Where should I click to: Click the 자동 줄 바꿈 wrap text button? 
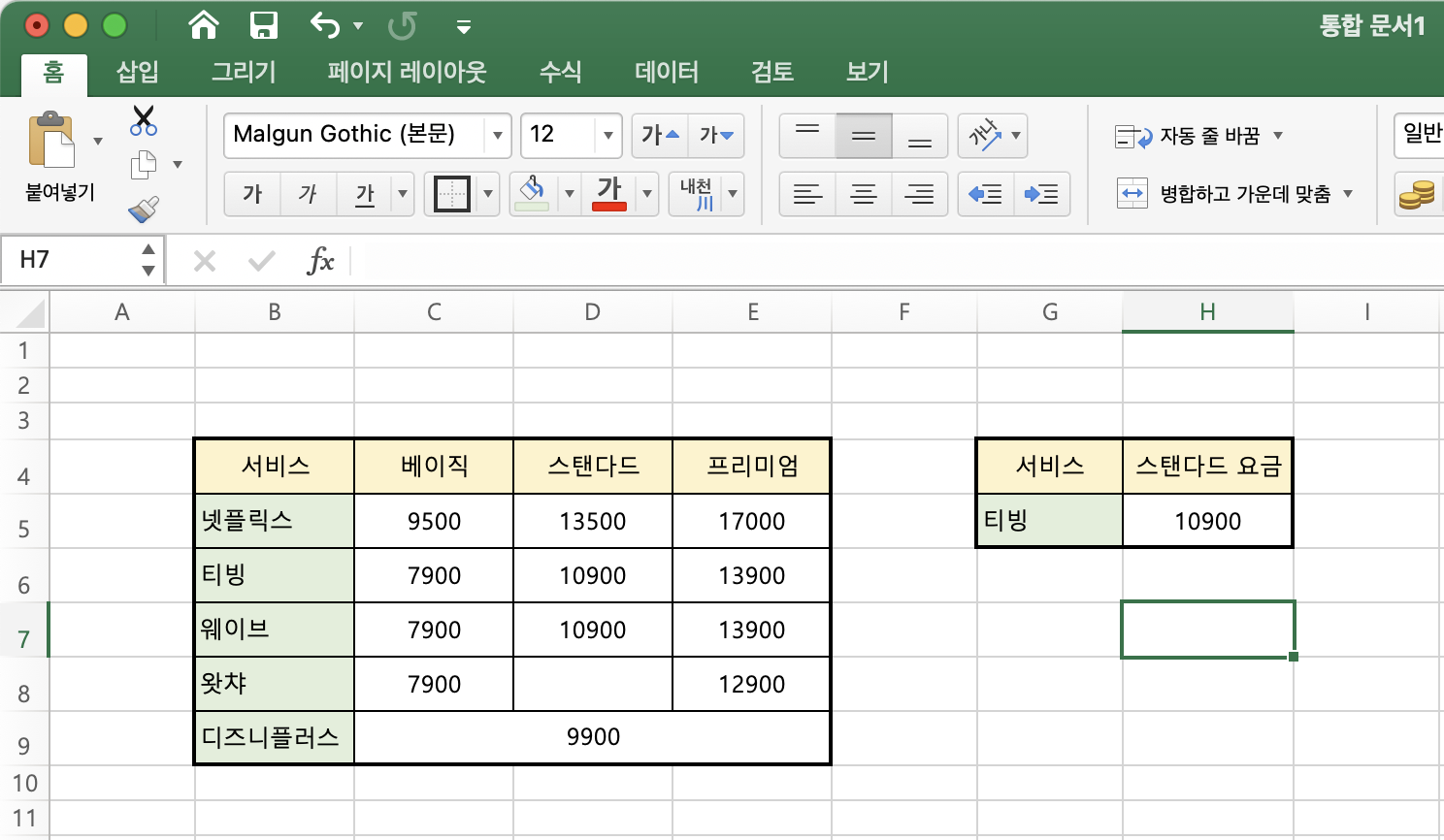pyautogui.click(x=1189, y=136)
